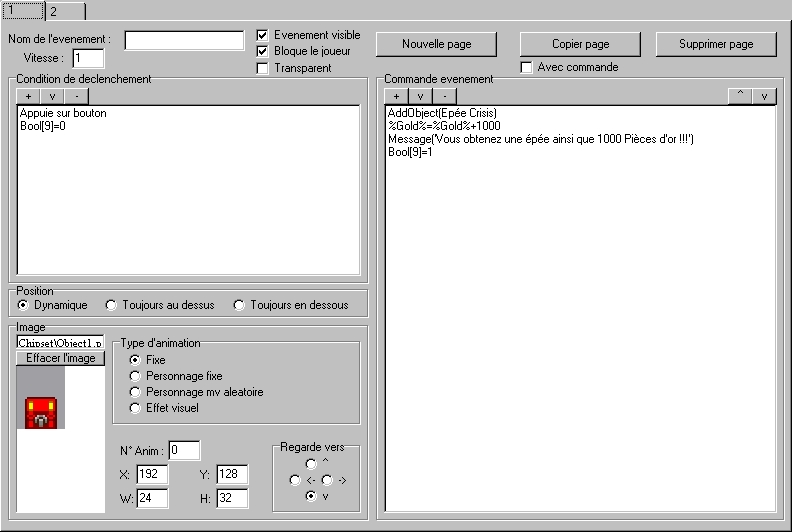Click the treasure chest image preview
Image resolution: width=792 pixels, height=532 pixels.
tap(41, 411)
